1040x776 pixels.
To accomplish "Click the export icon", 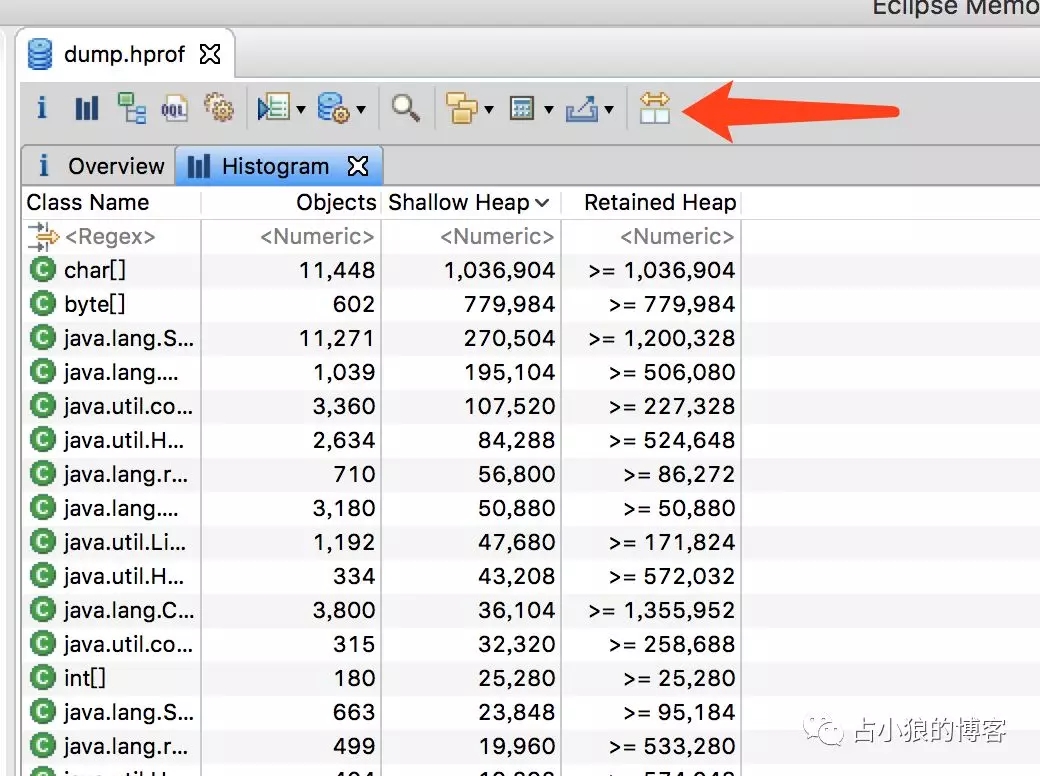I will tap(582, 109).
